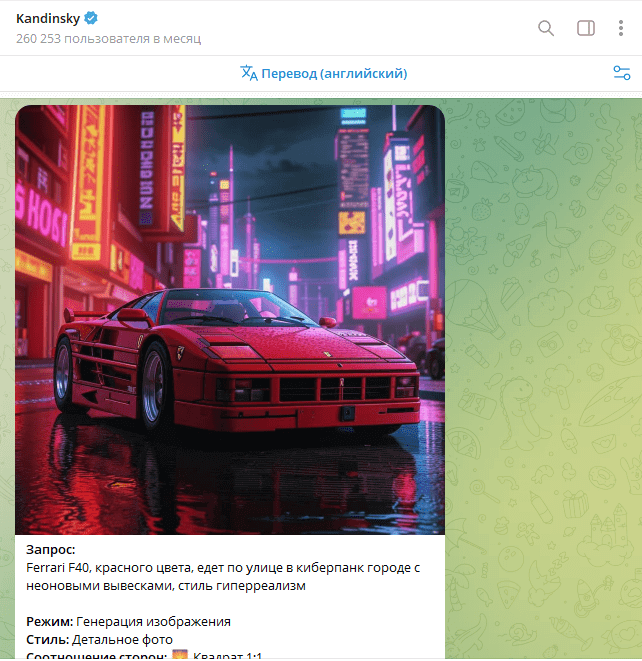Image resolution: width=642 pixels, height=661 pixels.
Task: Click the verified badge next to Kandinsky
Action: click(91, 18)
